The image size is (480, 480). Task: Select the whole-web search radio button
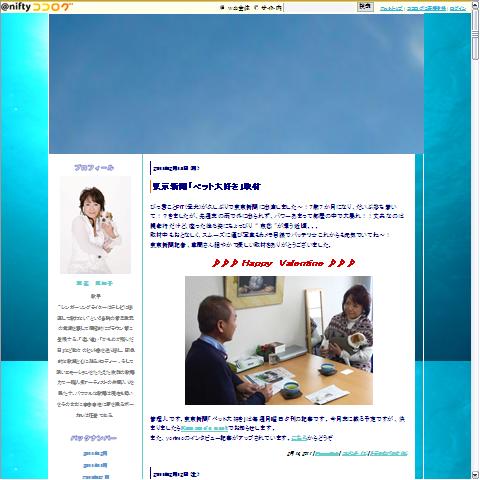[x=222, y=8]
